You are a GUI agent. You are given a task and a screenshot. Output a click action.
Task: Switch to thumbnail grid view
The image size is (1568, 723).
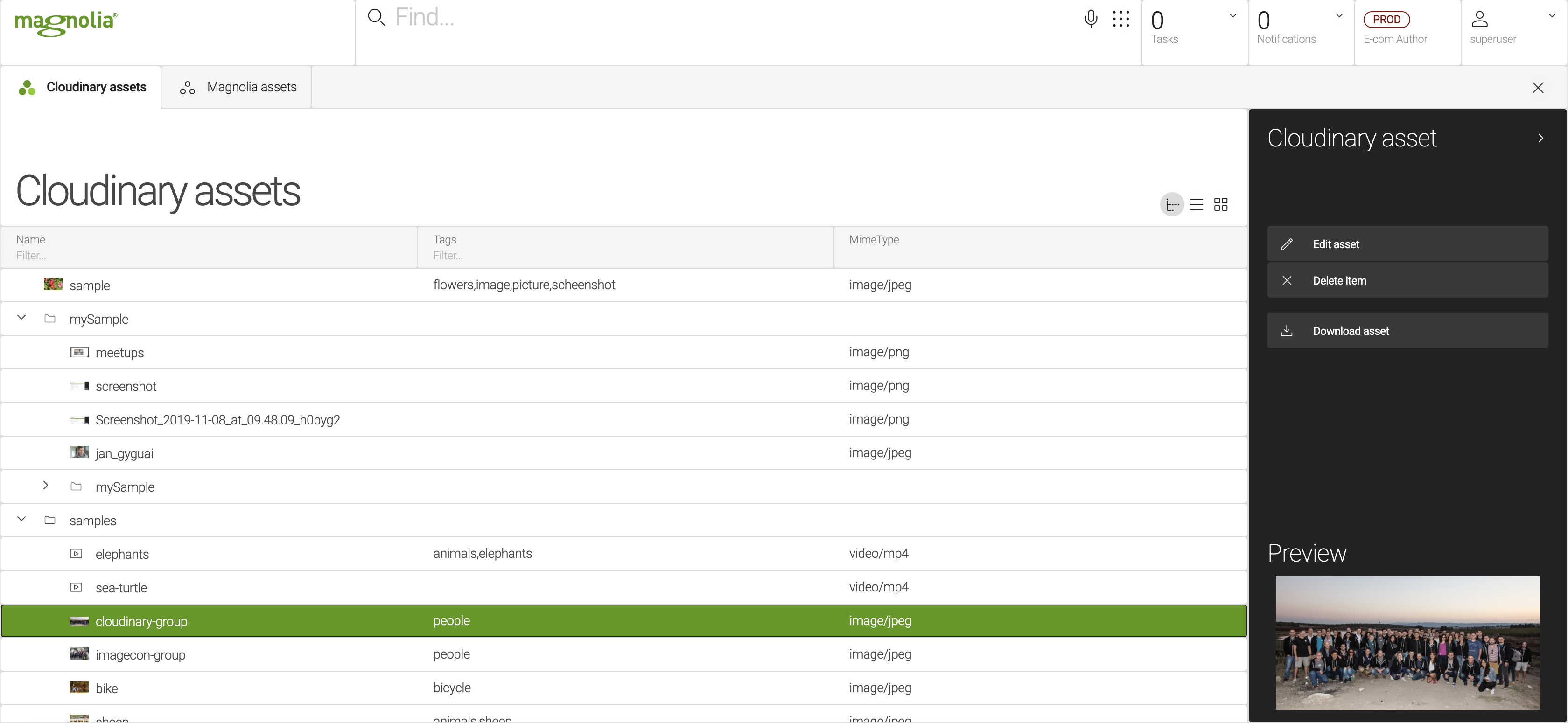1221,204
